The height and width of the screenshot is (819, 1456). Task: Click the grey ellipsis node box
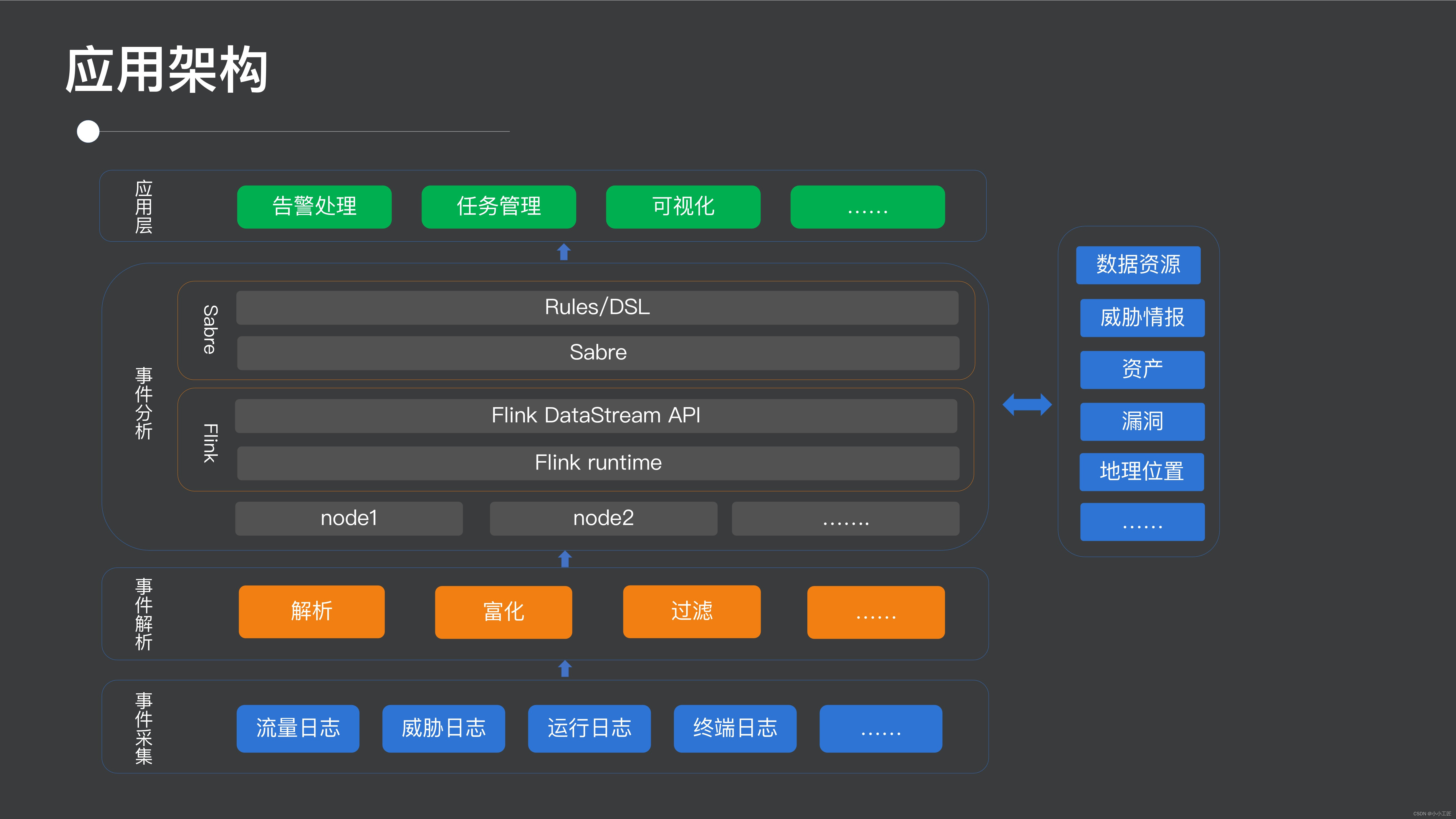point(846,519)
